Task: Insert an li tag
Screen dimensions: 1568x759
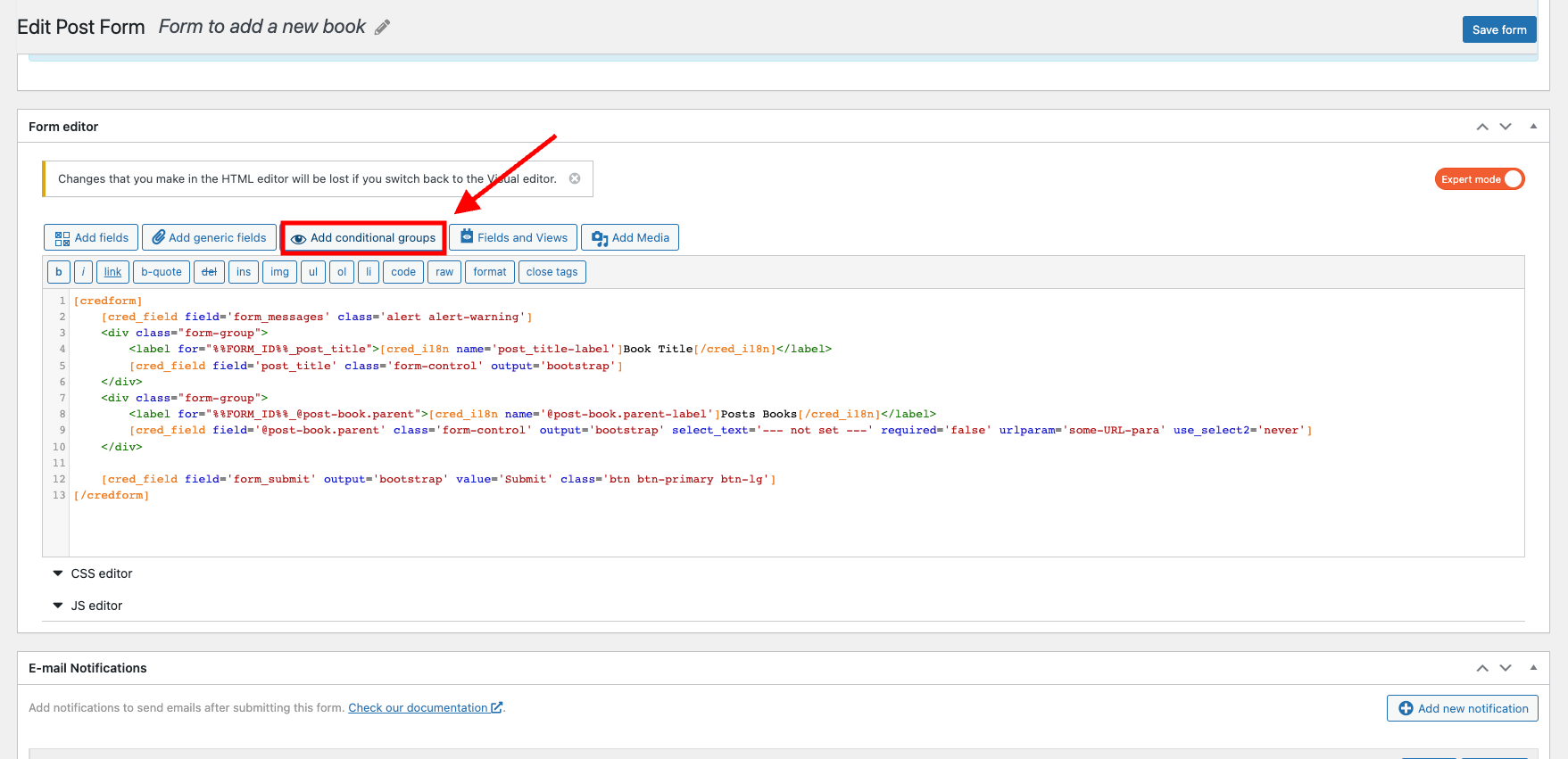Action: (369, 272)
